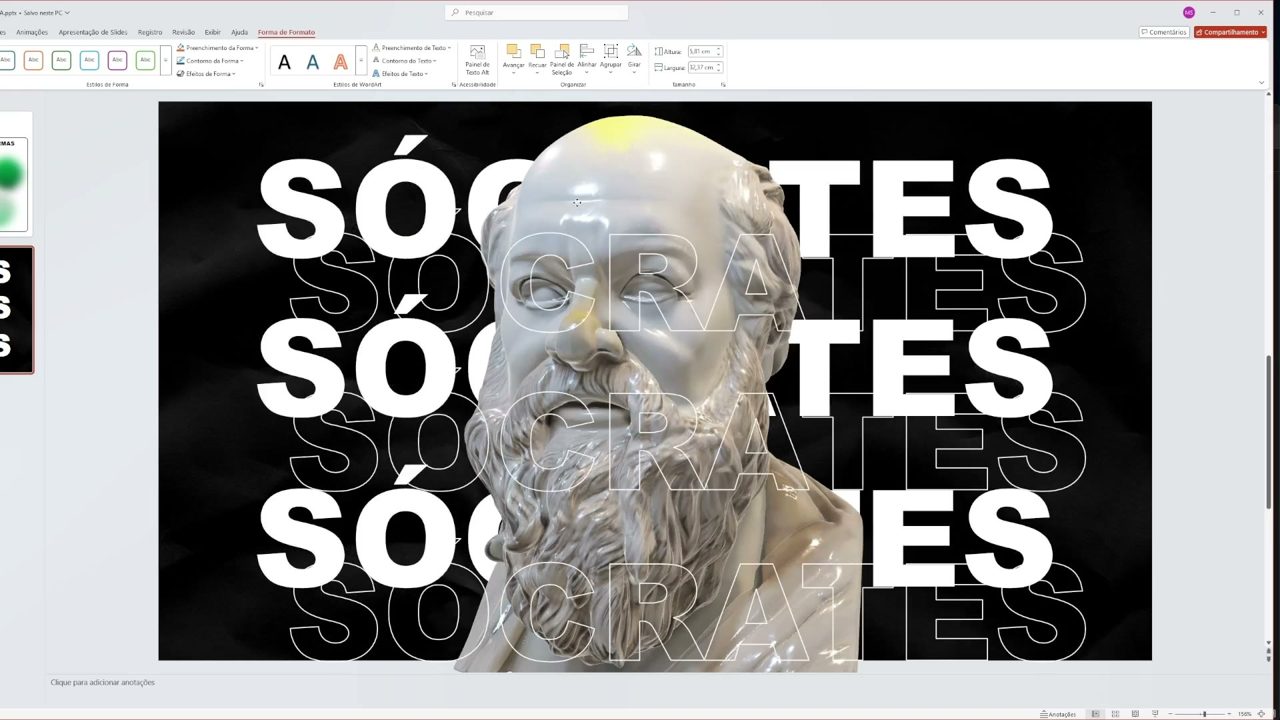The width and height of the screenshot is (1280, 720).
Task: Apply the blue WordArt style A
Action: (312, 62)
